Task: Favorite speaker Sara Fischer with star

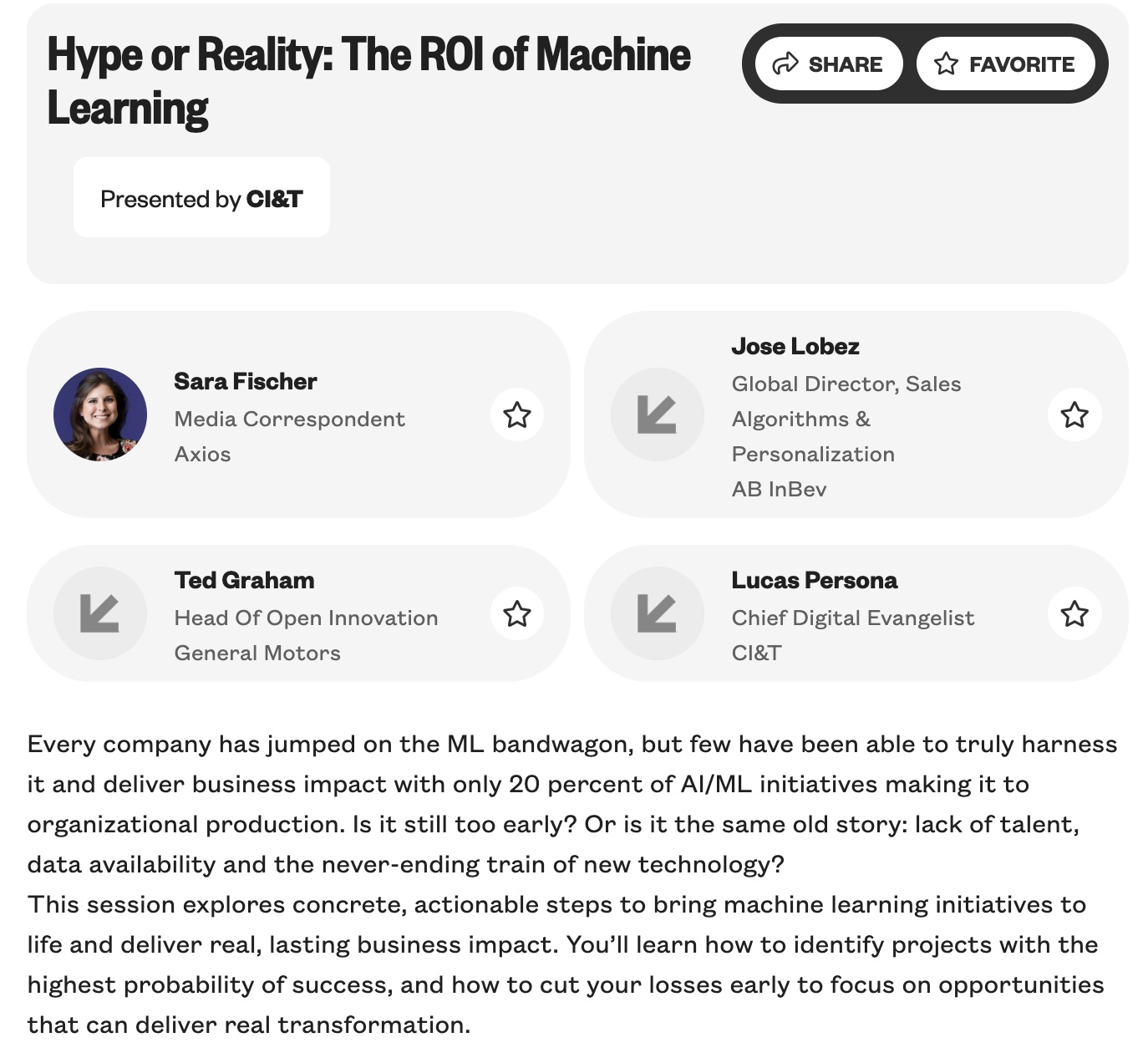Action: (517, 415)
